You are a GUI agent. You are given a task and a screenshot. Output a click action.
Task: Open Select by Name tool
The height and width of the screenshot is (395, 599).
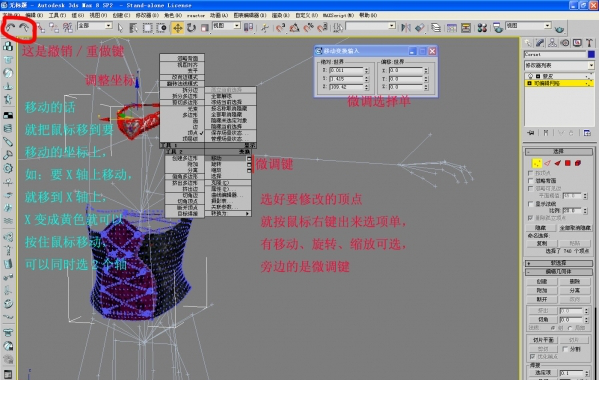point(133,28)
